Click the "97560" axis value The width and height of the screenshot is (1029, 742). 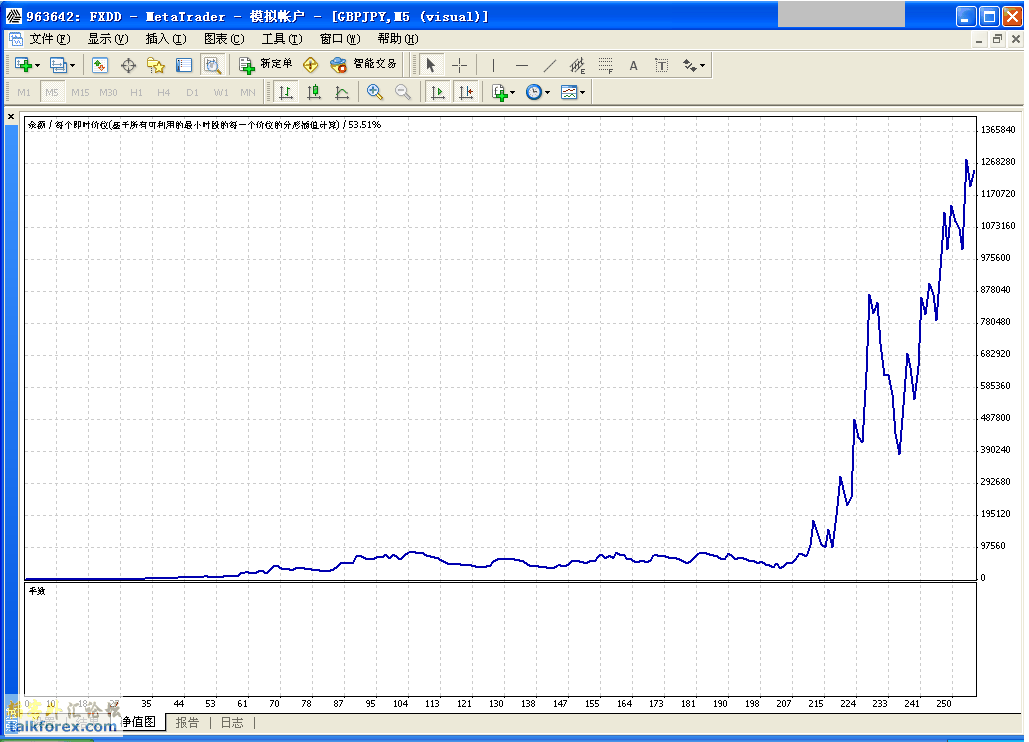[993, 546]
